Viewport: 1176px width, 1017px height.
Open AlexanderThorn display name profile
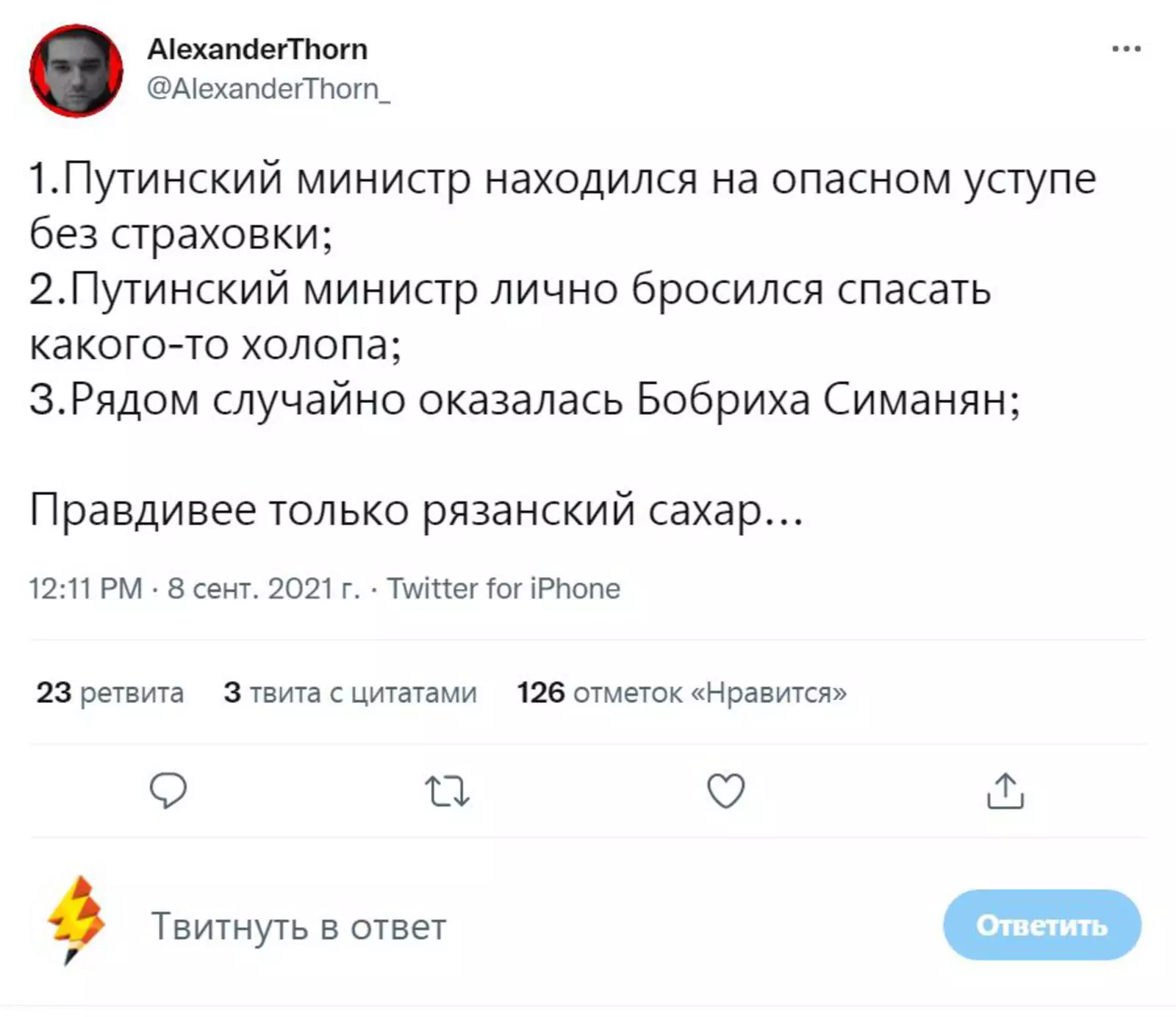click(x=257, y=49)
